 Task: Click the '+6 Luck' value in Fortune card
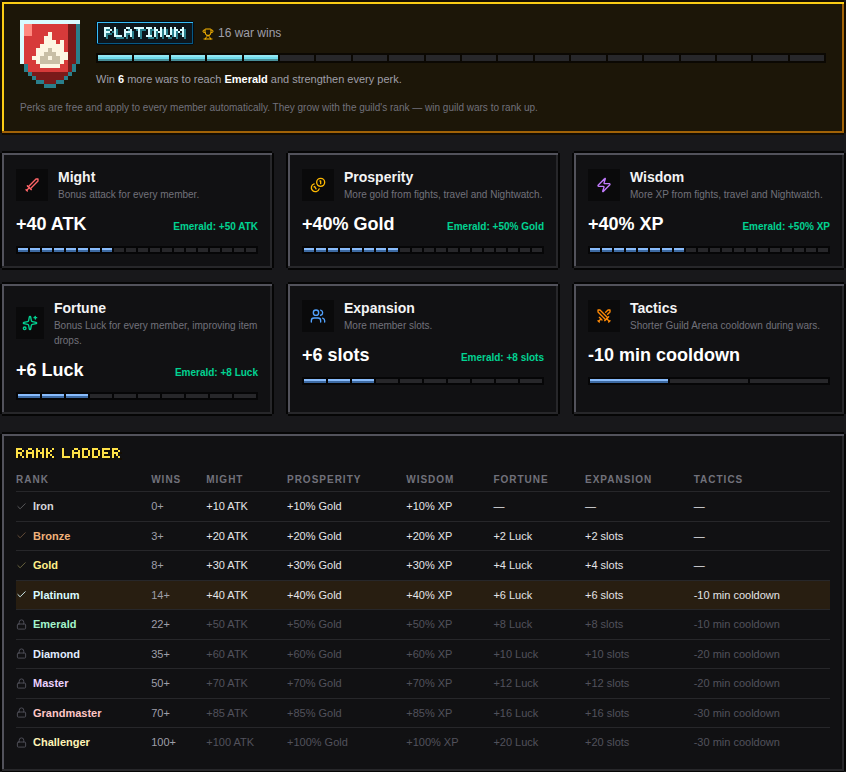point(50,370)
